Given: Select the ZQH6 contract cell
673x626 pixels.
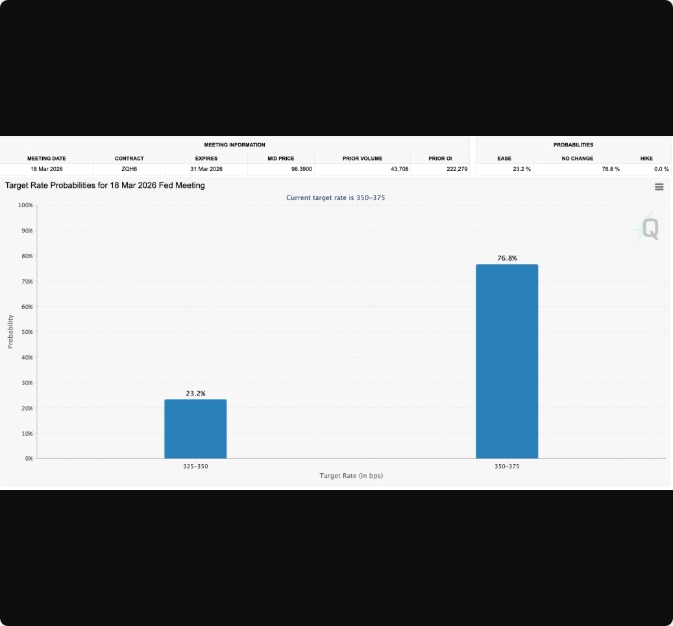Looking at the screenshot, I should click(x=129, y=169).
